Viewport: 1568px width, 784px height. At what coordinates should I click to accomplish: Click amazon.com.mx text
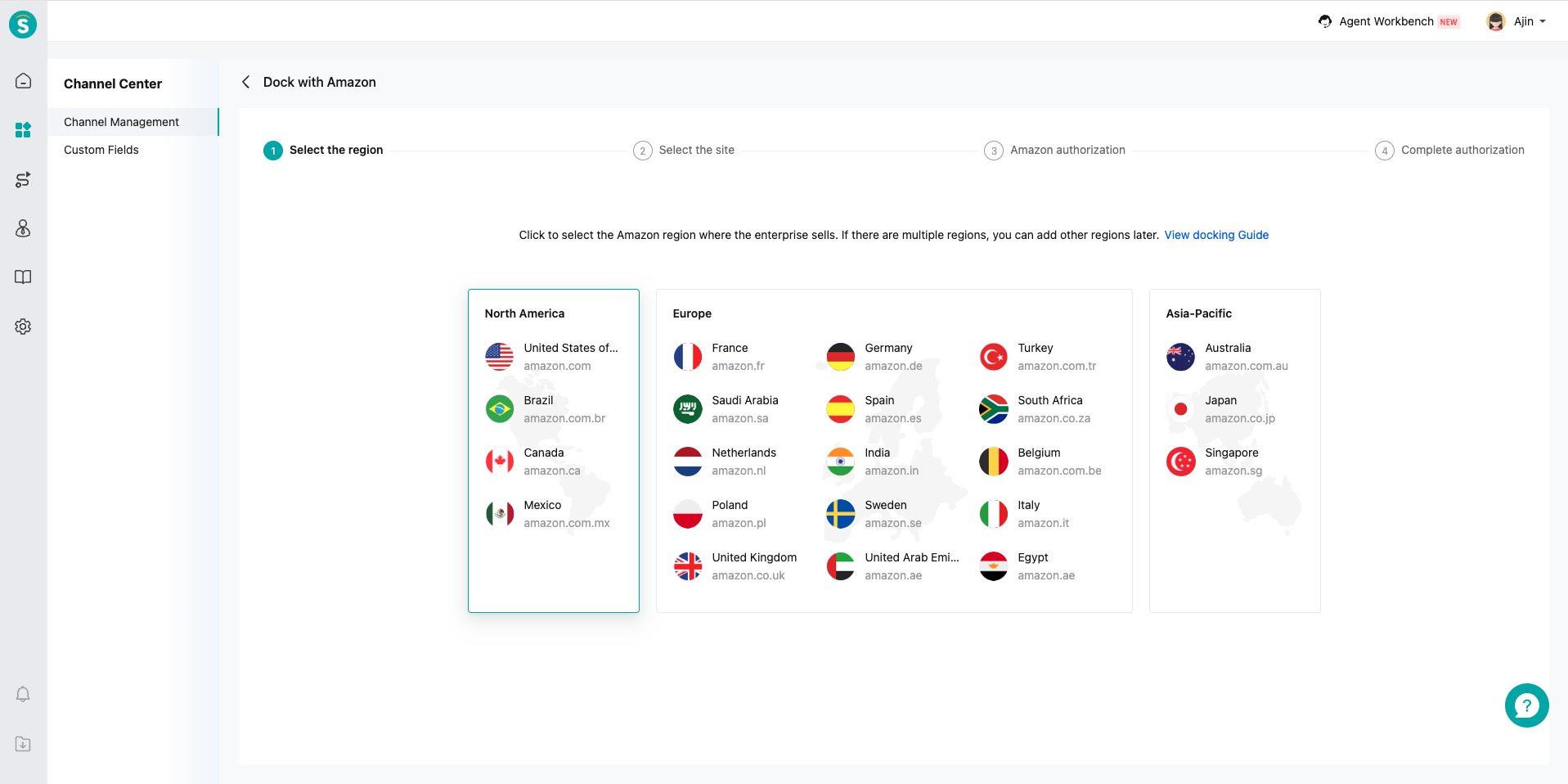567,523
